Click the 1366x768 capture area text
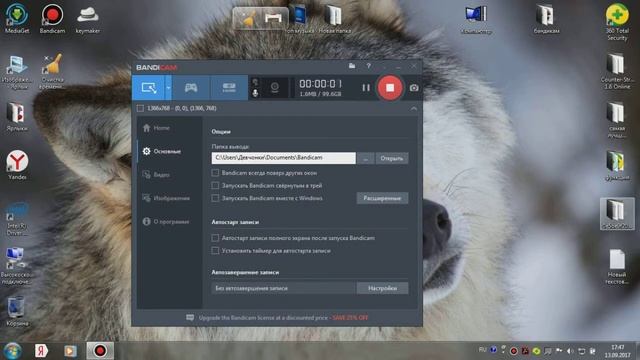Screen dimensions: 640x360 pyautogui.click(x=182, y=108)
